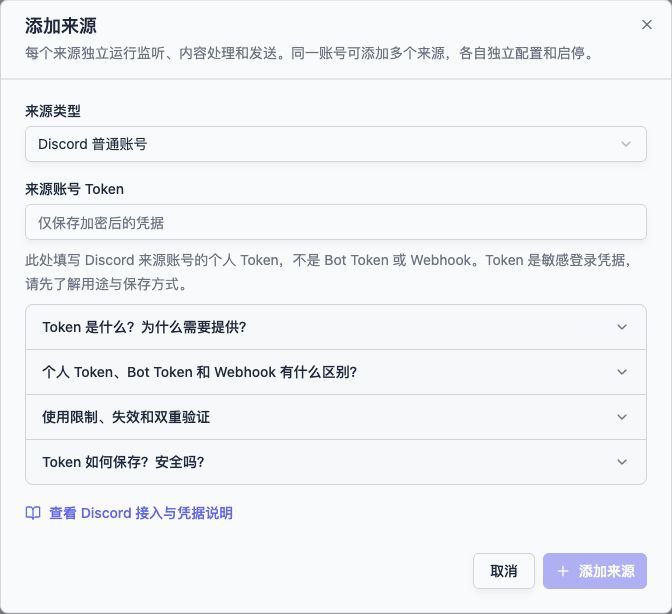Open the 来源类型 dropdown
The image size is (672, 614).
[x=336, y=144]
